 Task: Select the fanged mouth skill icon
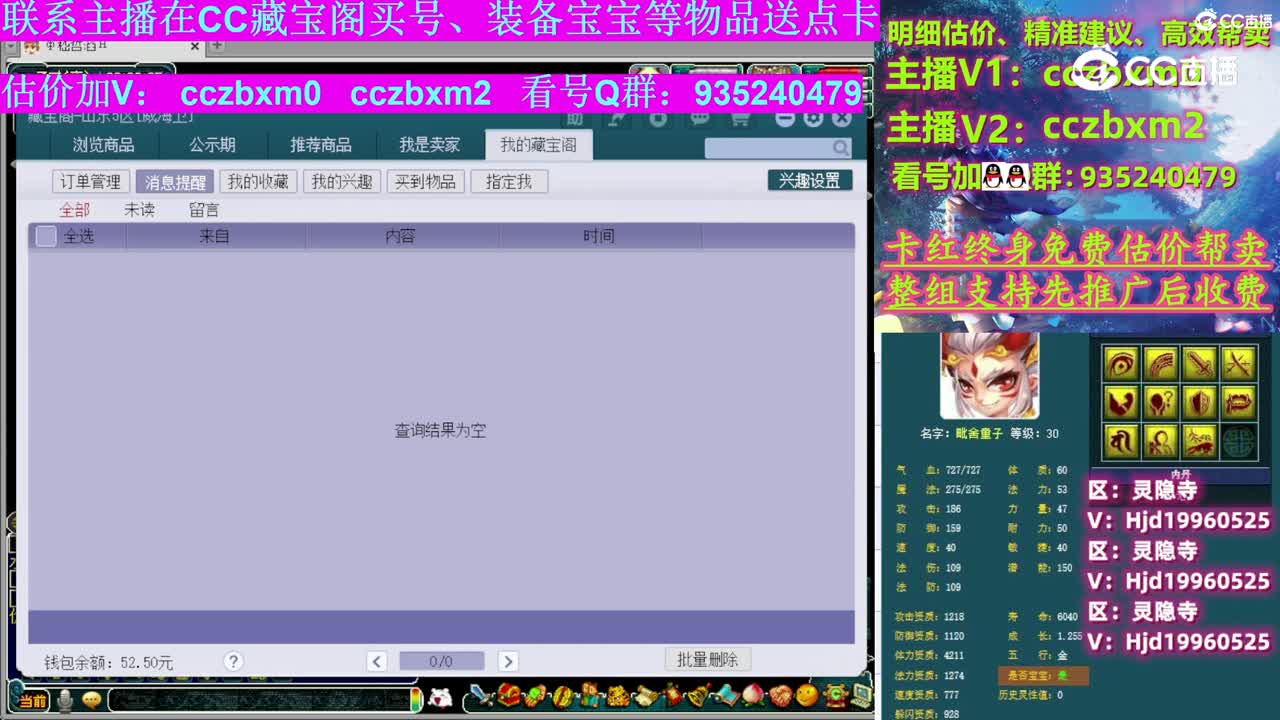[x=1239, y=402]
